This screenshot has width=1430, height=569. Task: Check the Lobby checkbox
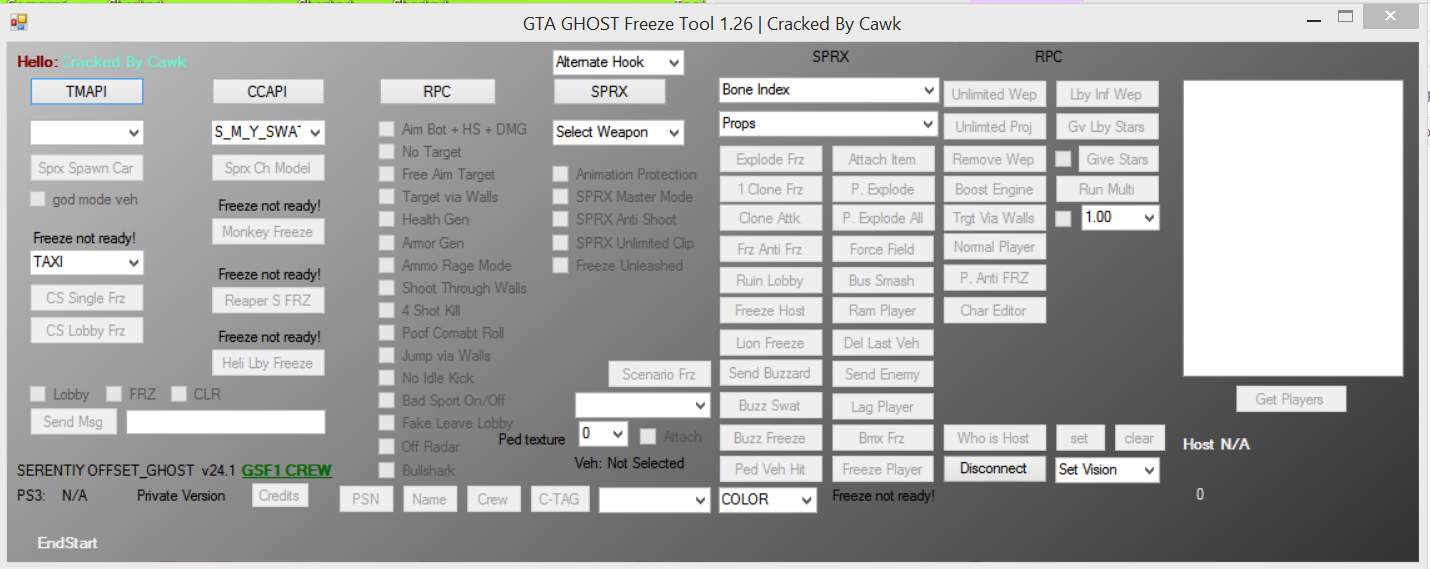[x=38, y=394]
